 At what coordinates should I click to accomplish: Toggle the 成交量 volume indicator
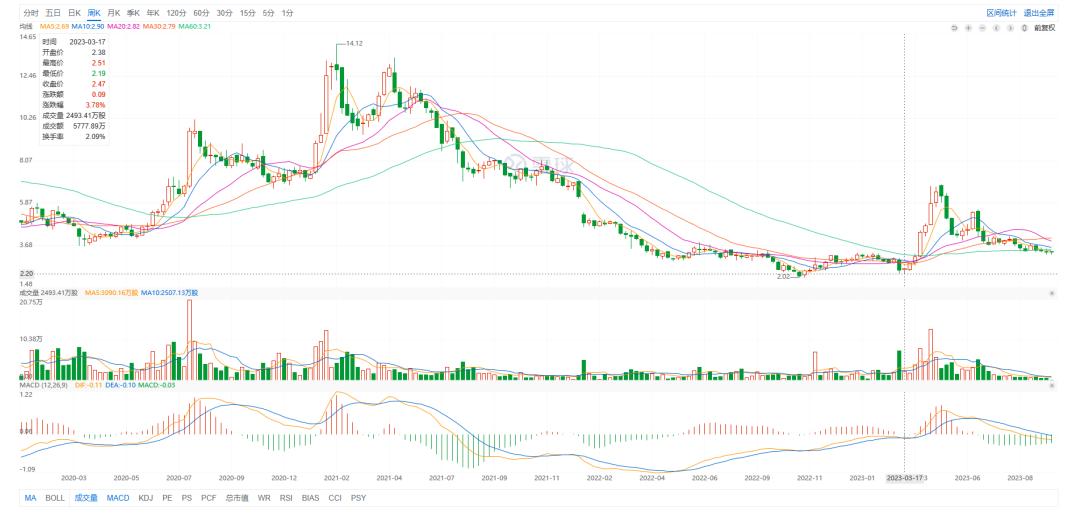pos(86,498)
